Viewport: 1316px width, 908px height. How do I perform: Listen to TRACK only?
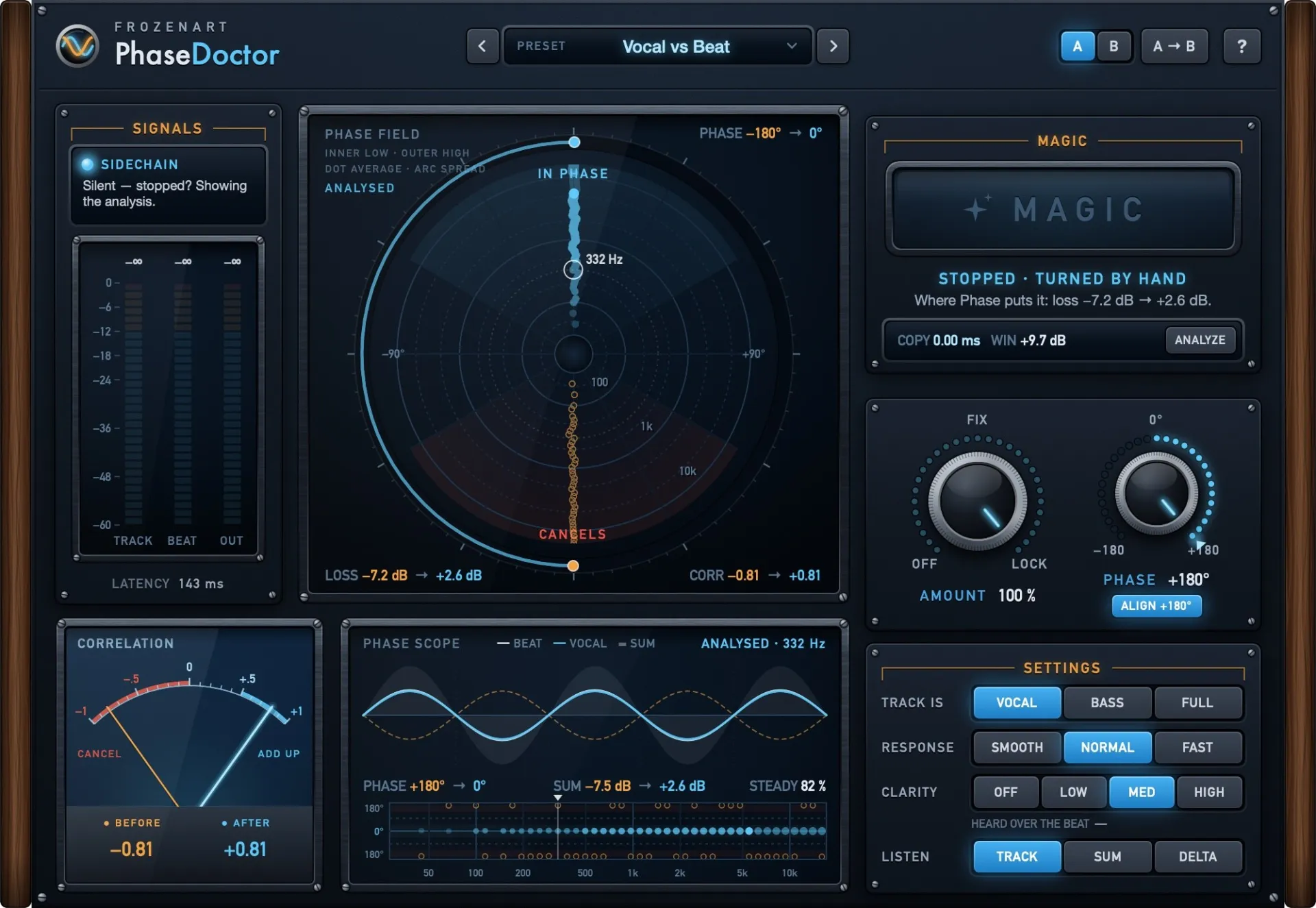1016,857
